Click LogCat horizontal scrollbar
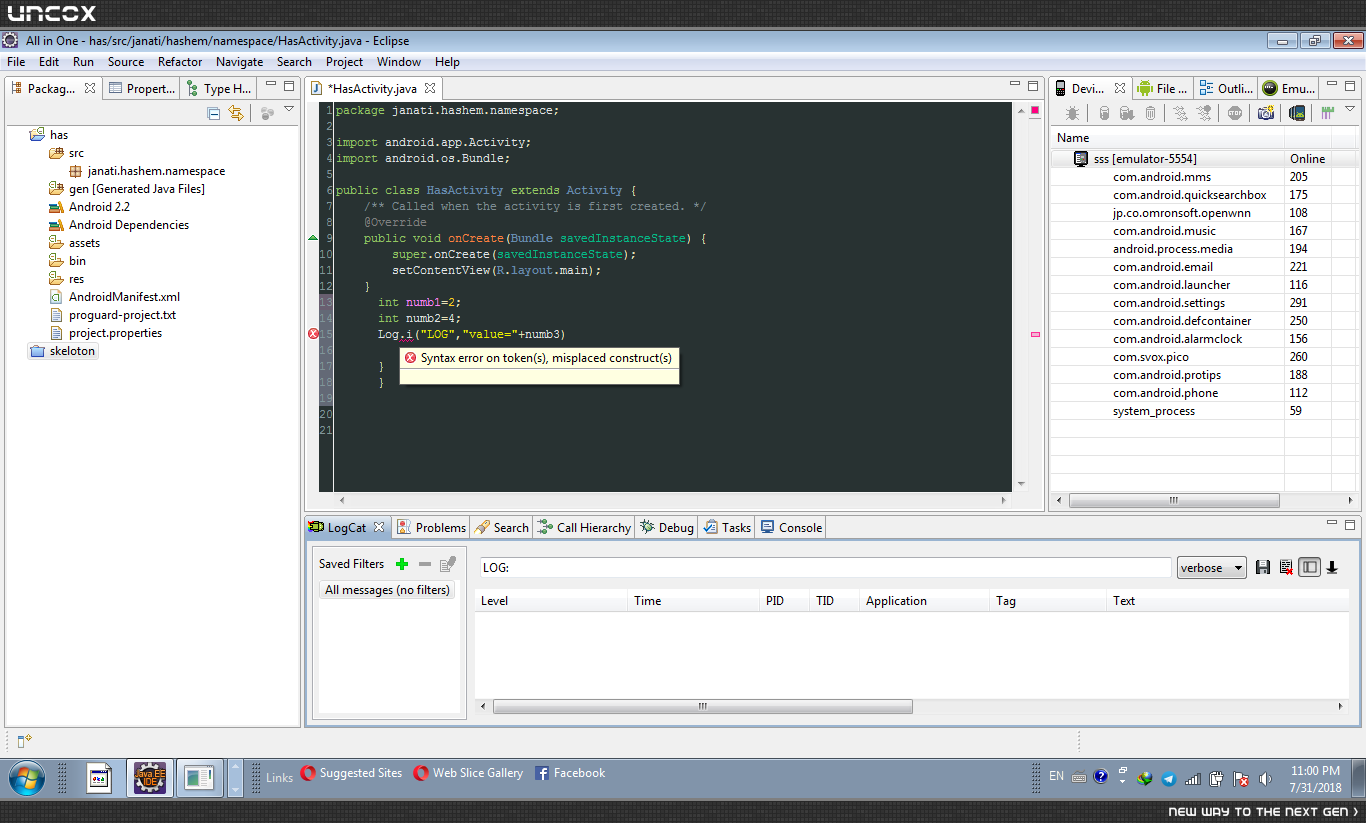1366x823 pixels. click(x=703, y=706)
